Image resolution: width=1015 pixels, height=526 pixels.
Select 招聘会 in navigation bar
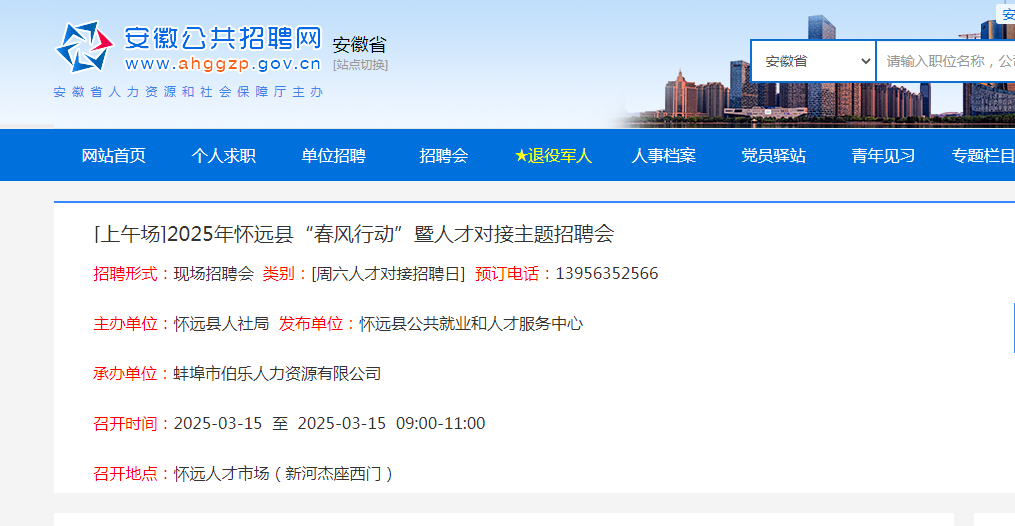(443, 156)
